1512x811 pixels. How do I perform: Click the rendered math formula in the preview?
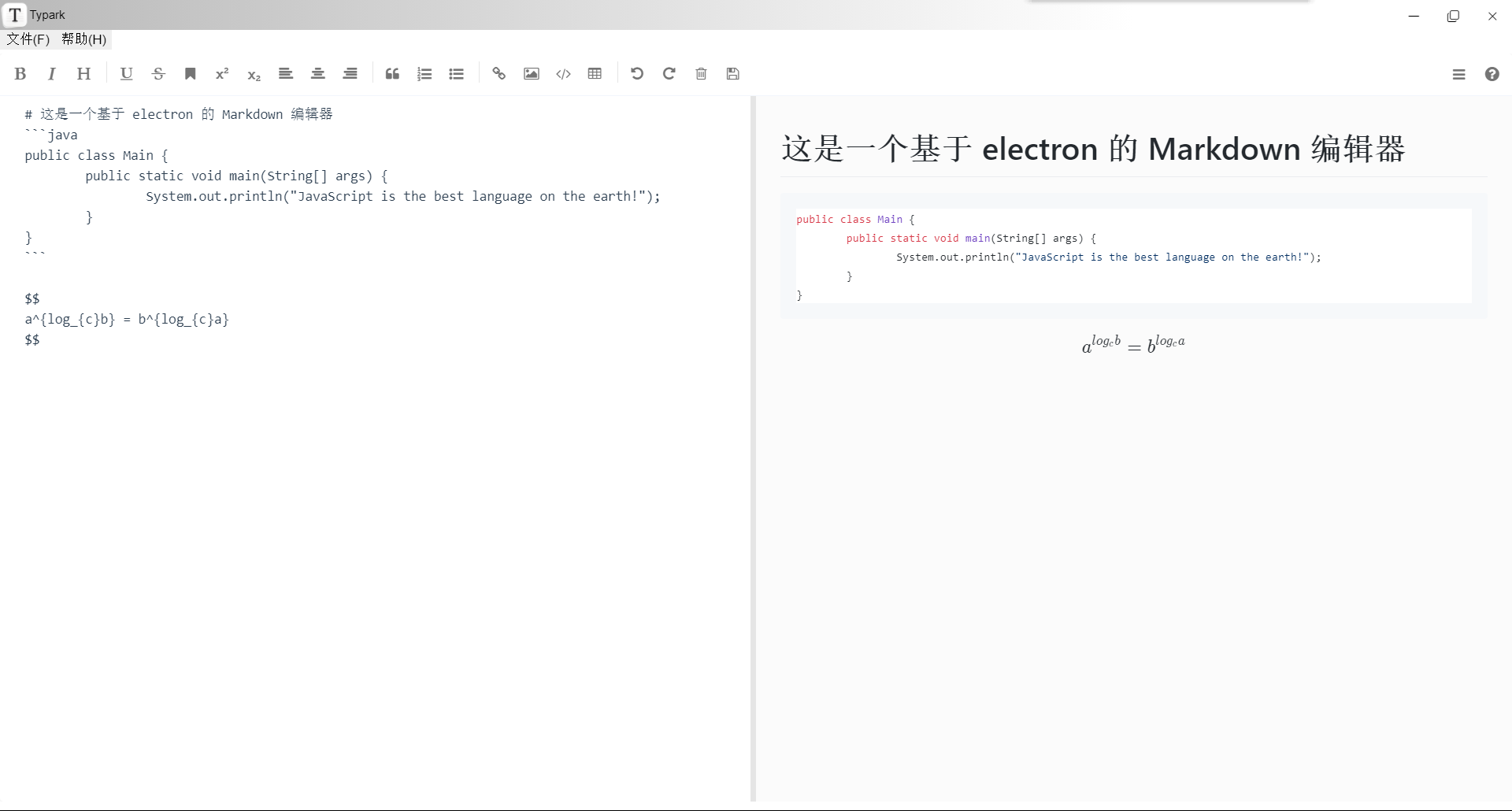[x=1133, y=344]
